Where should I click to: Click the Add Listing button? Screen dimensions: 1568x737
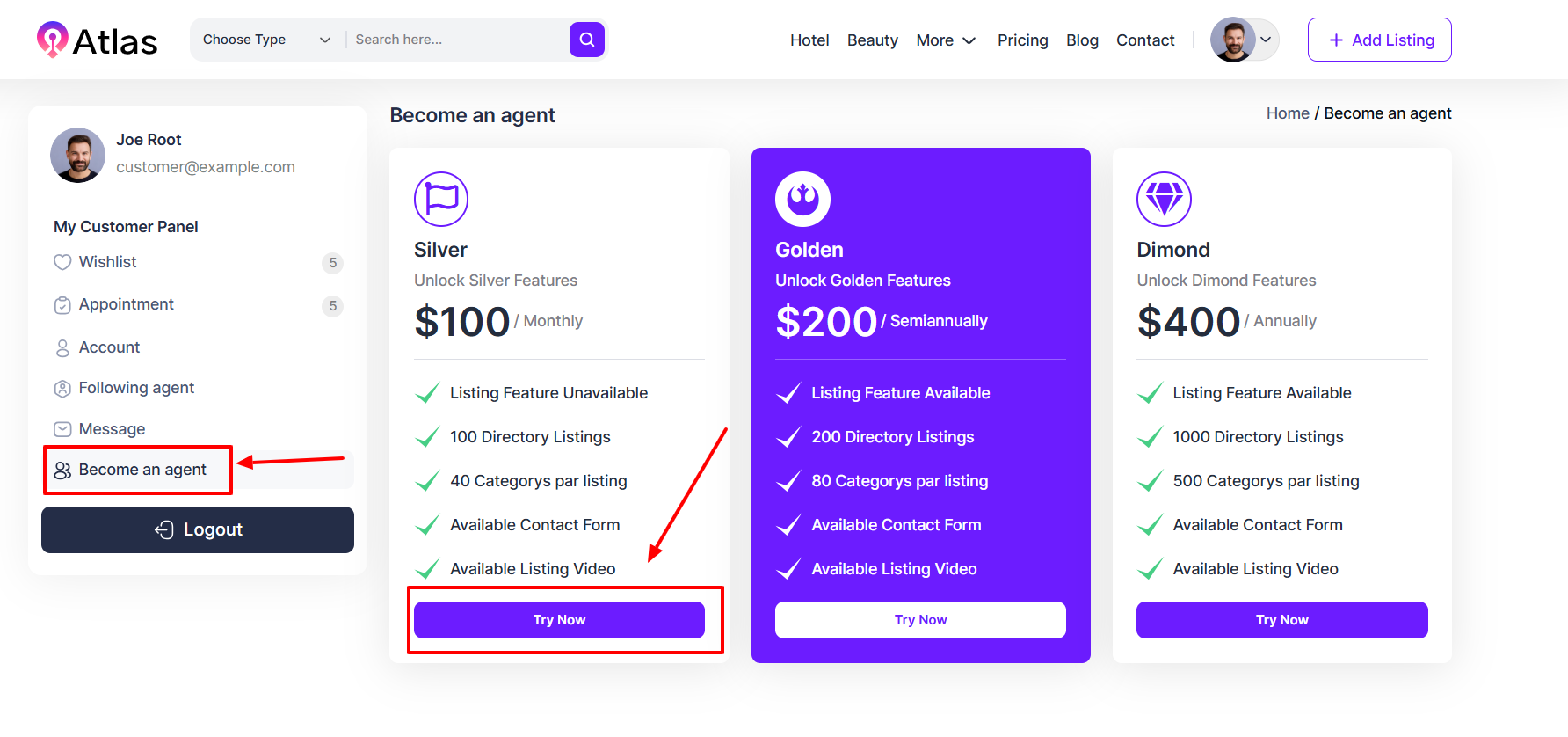point(1379,40)
